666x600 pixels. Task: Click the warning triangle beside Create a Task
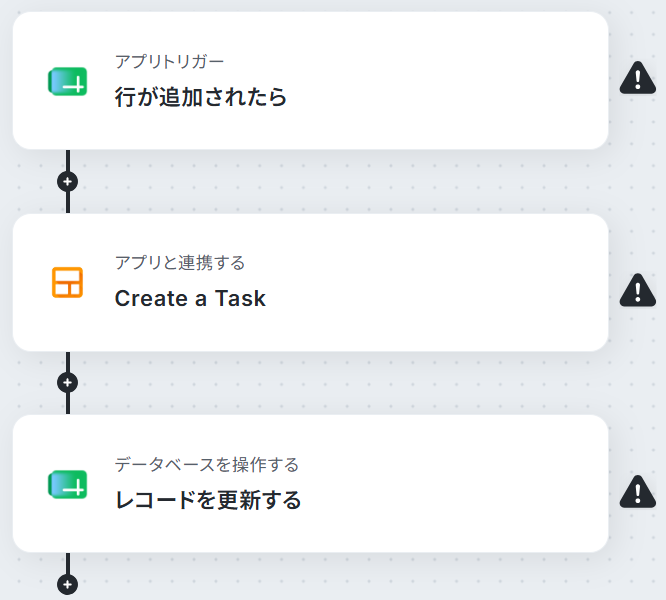[x=638, y=290]
